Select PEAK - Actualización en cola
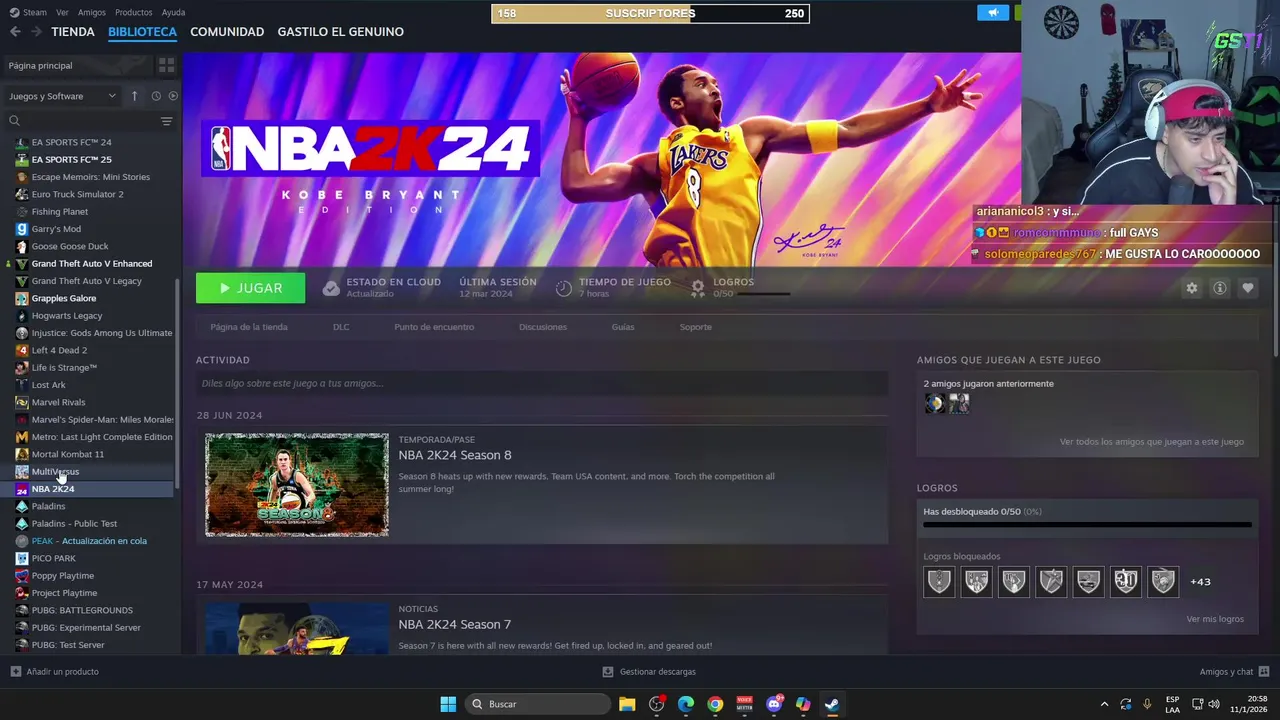The height and width of the screenshot is (720, 1280). [x=88, y=541]
